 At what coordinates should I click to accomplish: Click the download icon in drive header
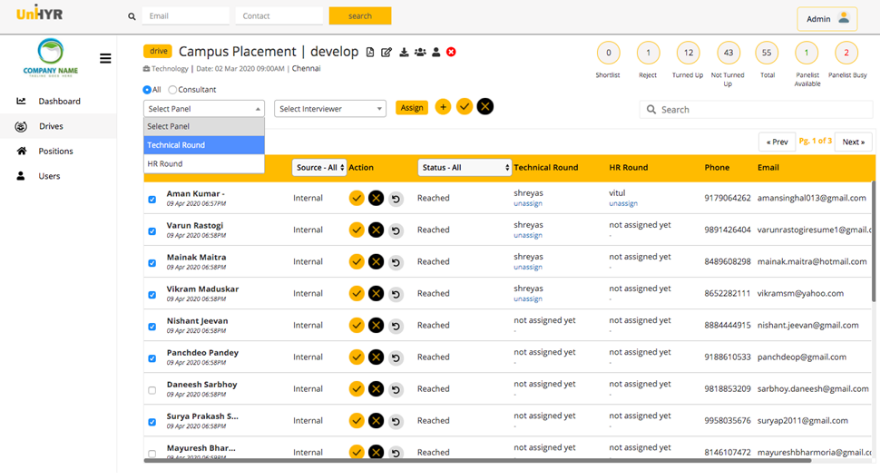tap(404, 52)
